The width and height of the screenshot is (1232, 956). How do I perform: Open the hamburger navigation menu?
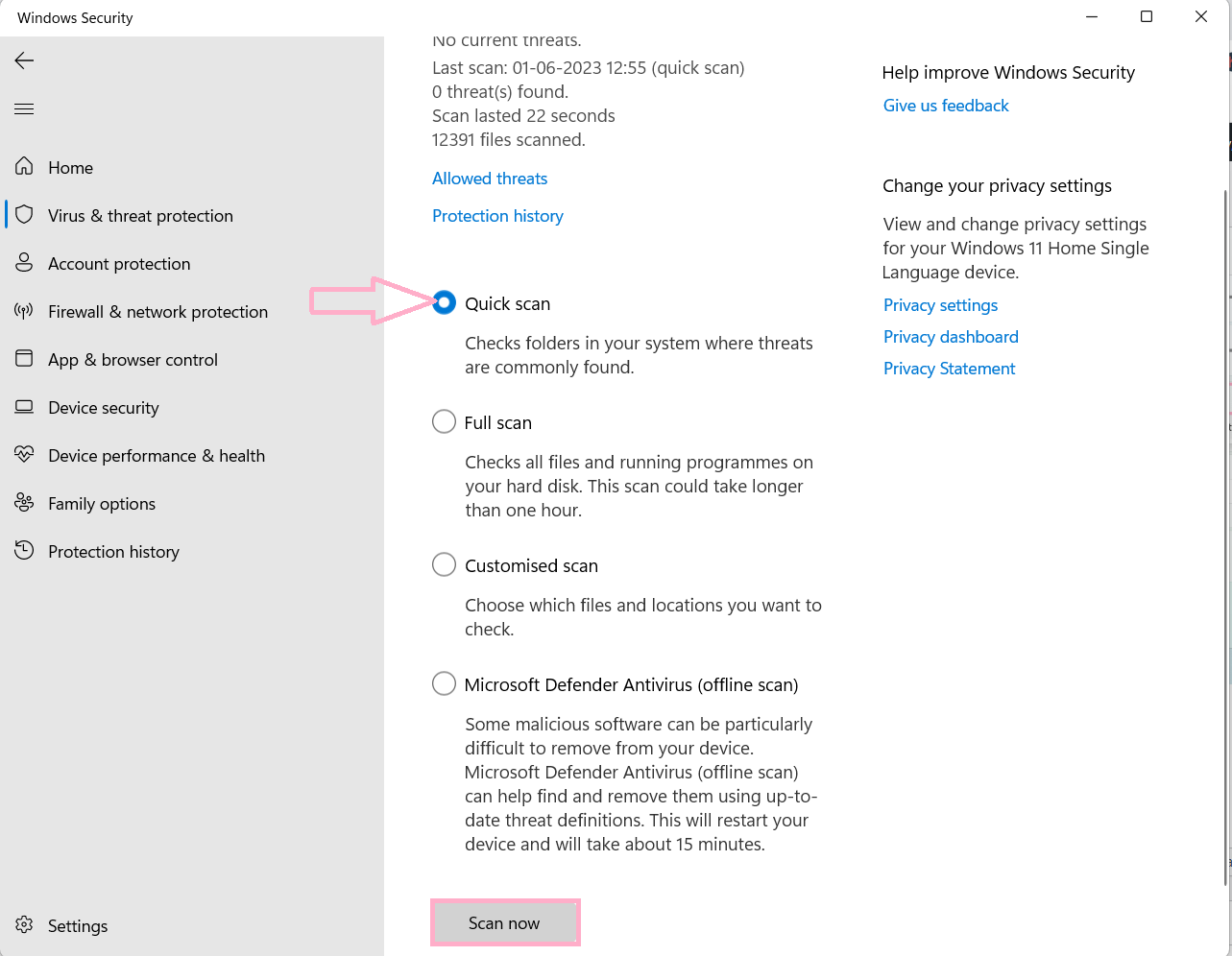[x=24, y=108]
